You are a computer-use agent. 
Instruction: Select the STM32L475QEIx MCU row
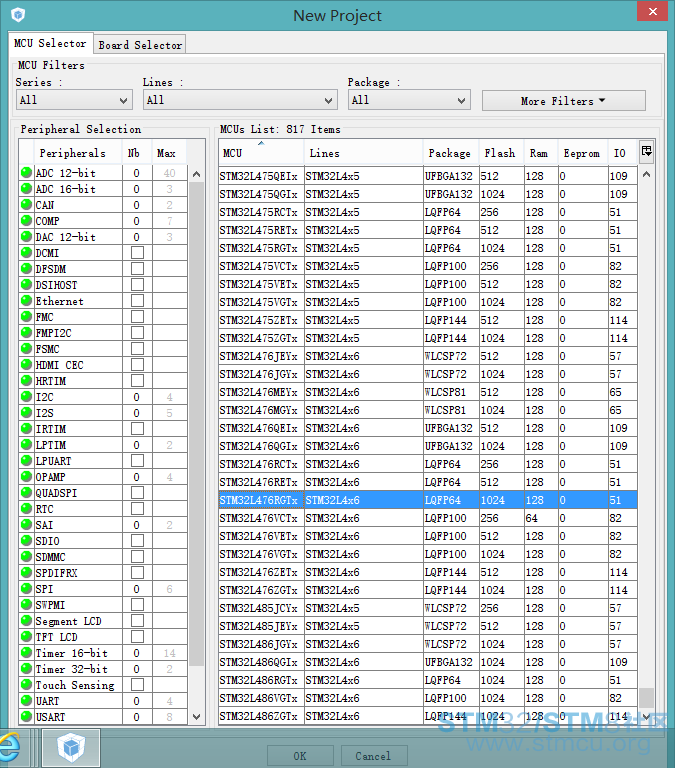click(x=428, y=176)
